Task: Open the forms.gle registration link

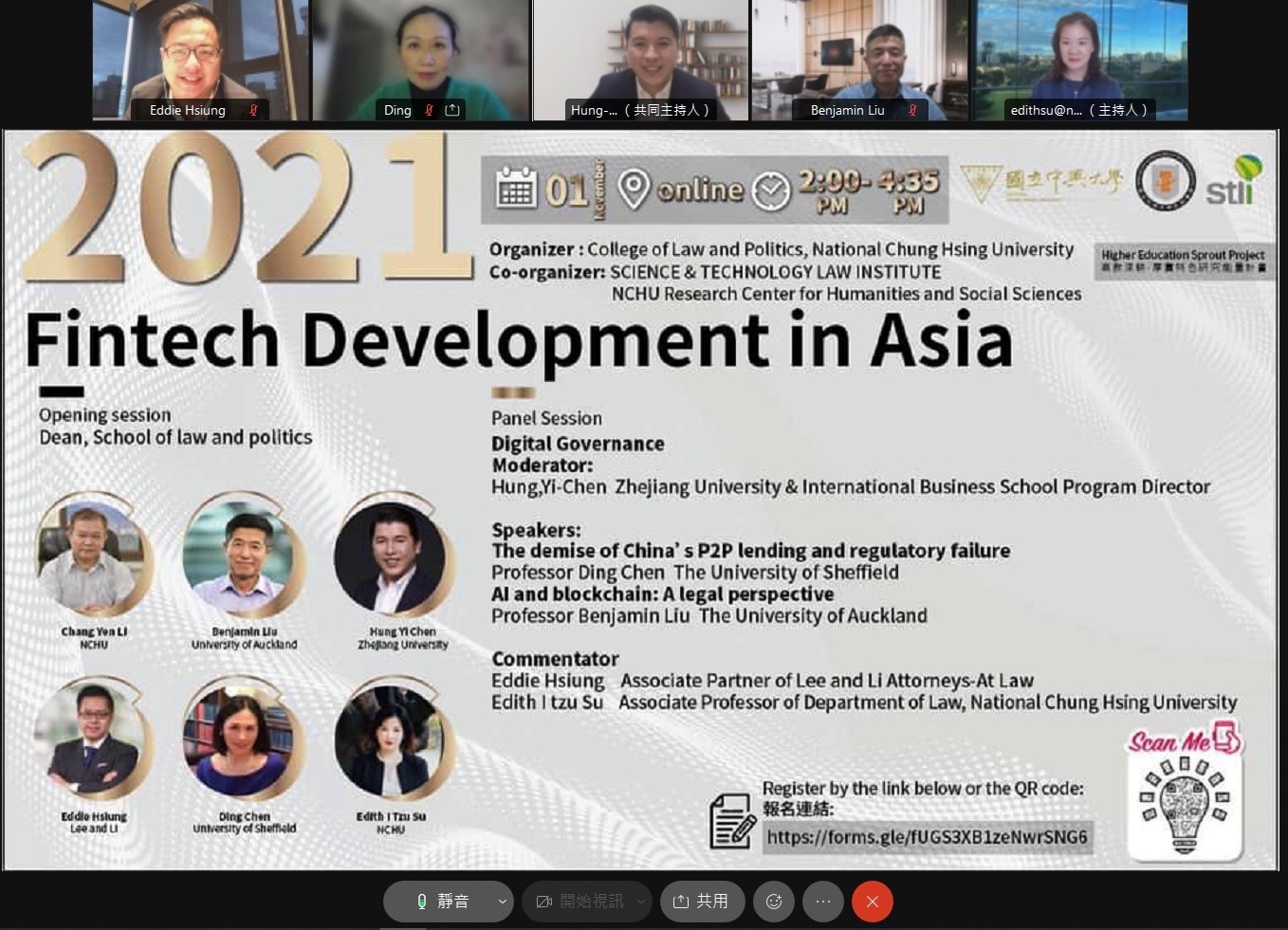Action: pos(928,837)
